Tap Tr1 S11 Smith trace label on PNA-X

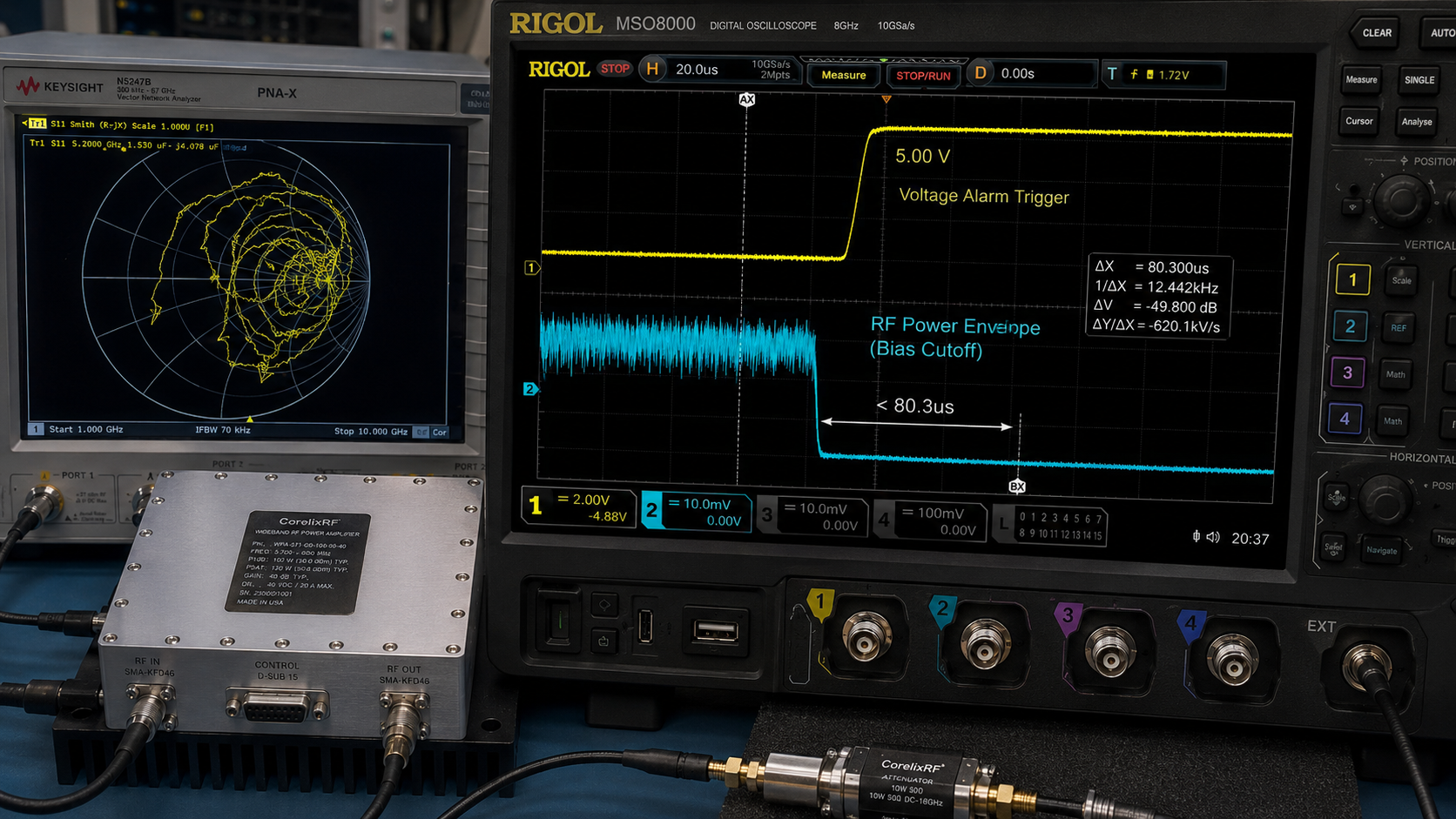click(x=120, y=124)
